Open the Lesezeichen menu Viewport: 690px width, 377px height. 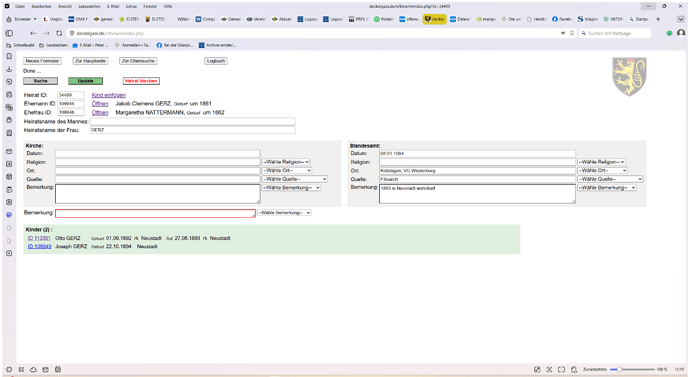coord(89,7)
